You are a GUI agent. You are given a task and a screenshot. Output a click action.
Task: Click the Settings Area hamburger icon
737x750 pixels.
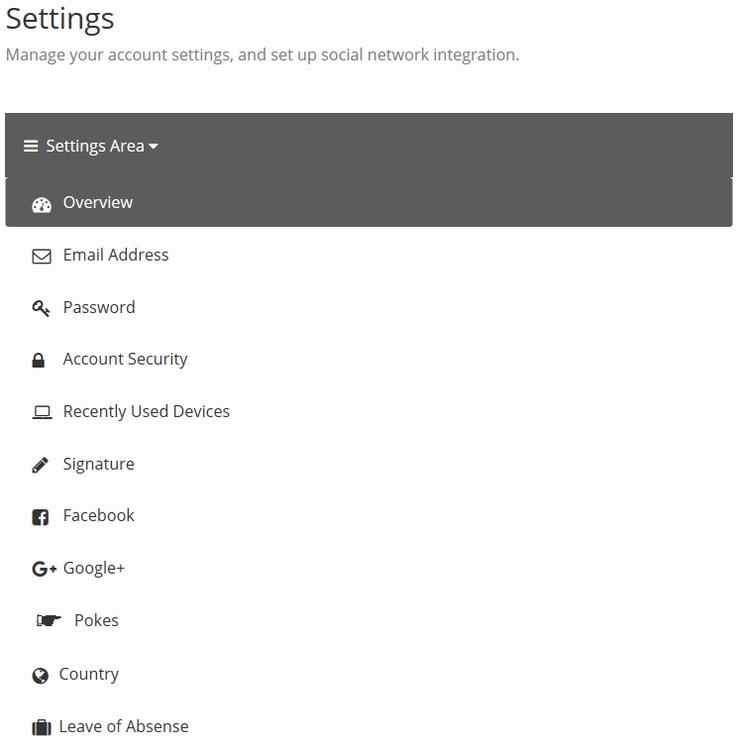pos(31,147)
